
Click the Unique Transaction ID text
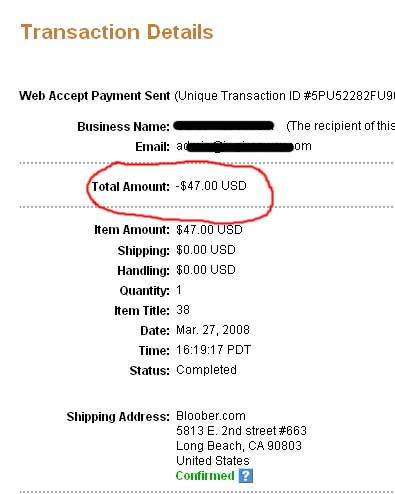284,96
